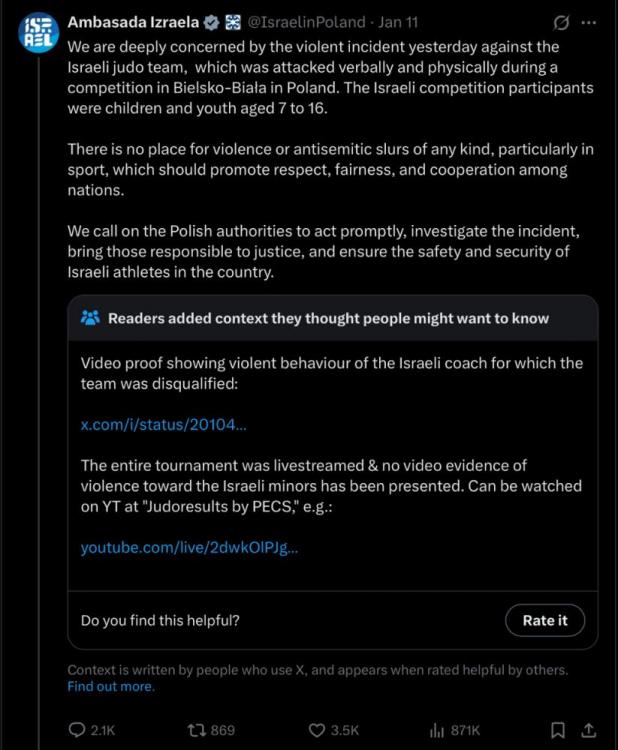This screenshot has width=618, height=750.
Task: Open the youtube.com/live link in the note
Action: click(x=189, y=547)
